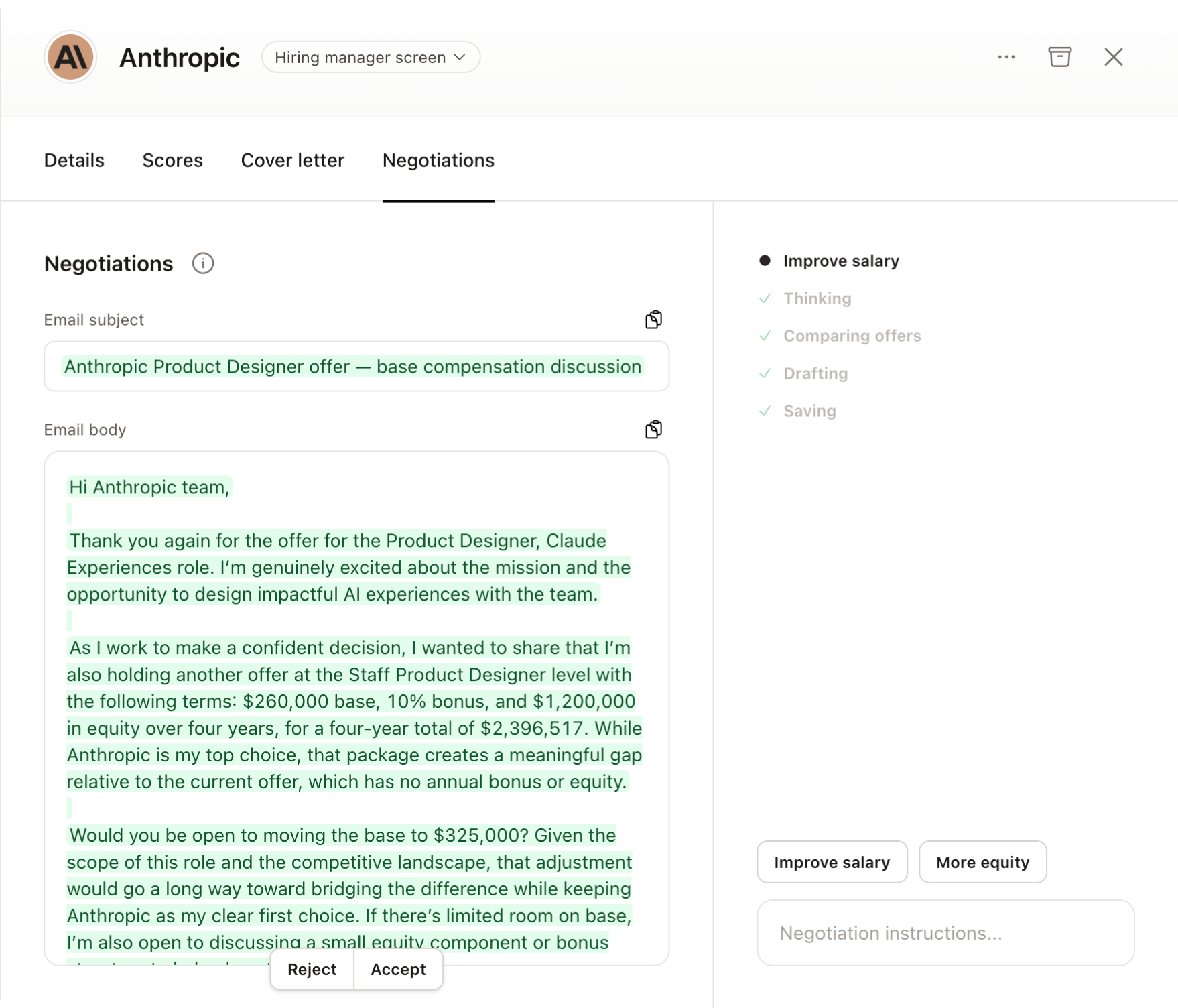Select the Comparing offers completed step
The width and height of the screenshot is (1178, 1008).
[x=852, y=336]
